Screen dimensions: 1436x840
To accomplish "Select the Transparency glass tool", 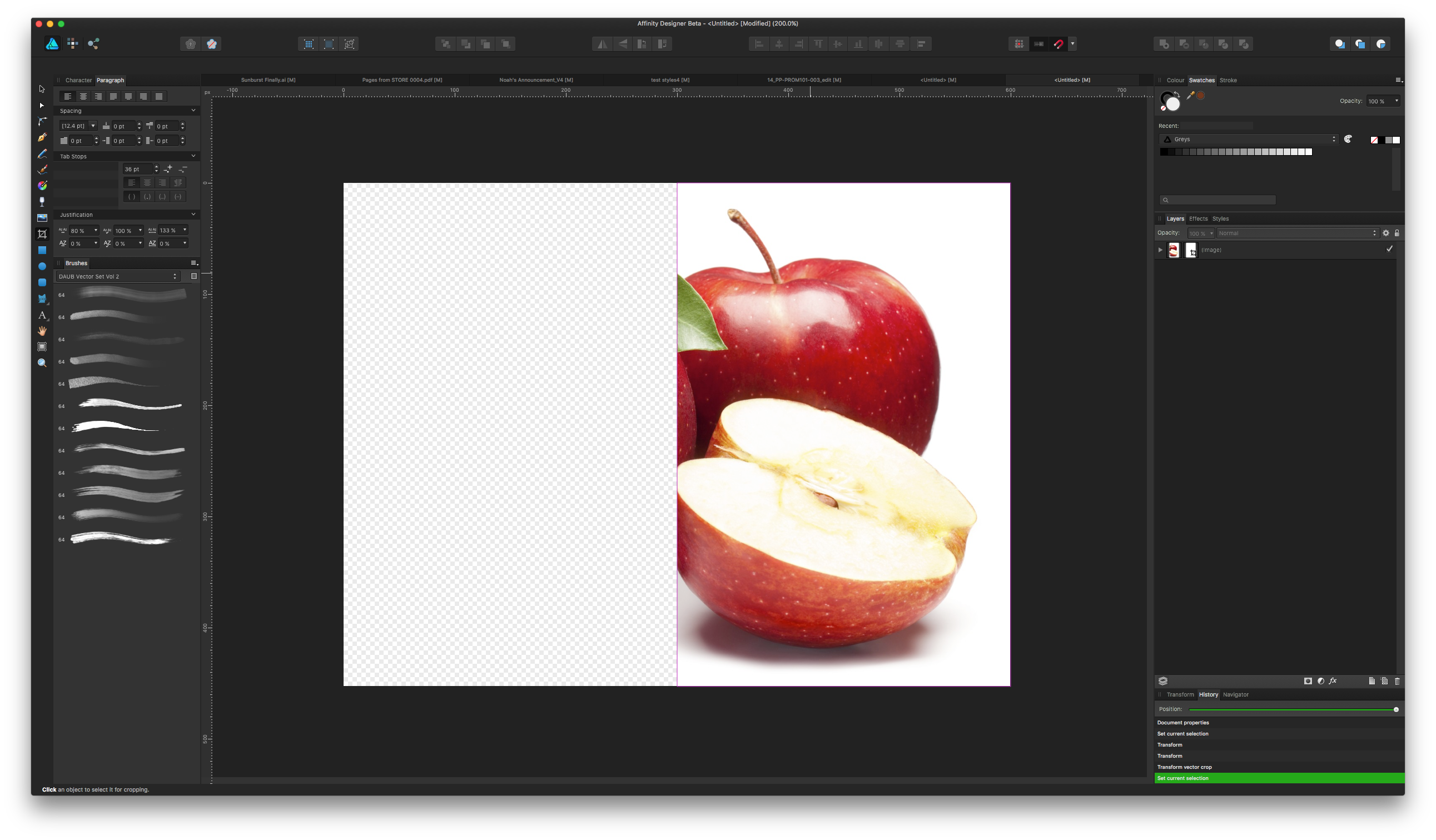I will (42, 202).
